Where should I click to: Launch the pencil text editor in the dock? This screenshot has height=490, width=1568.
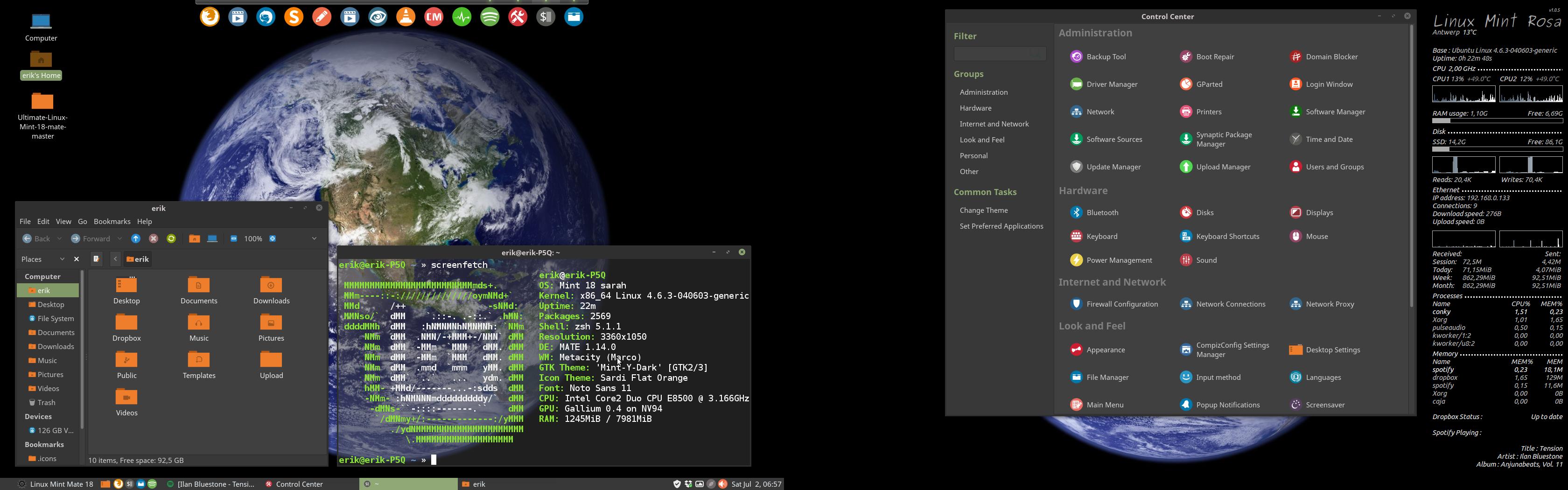322,17
